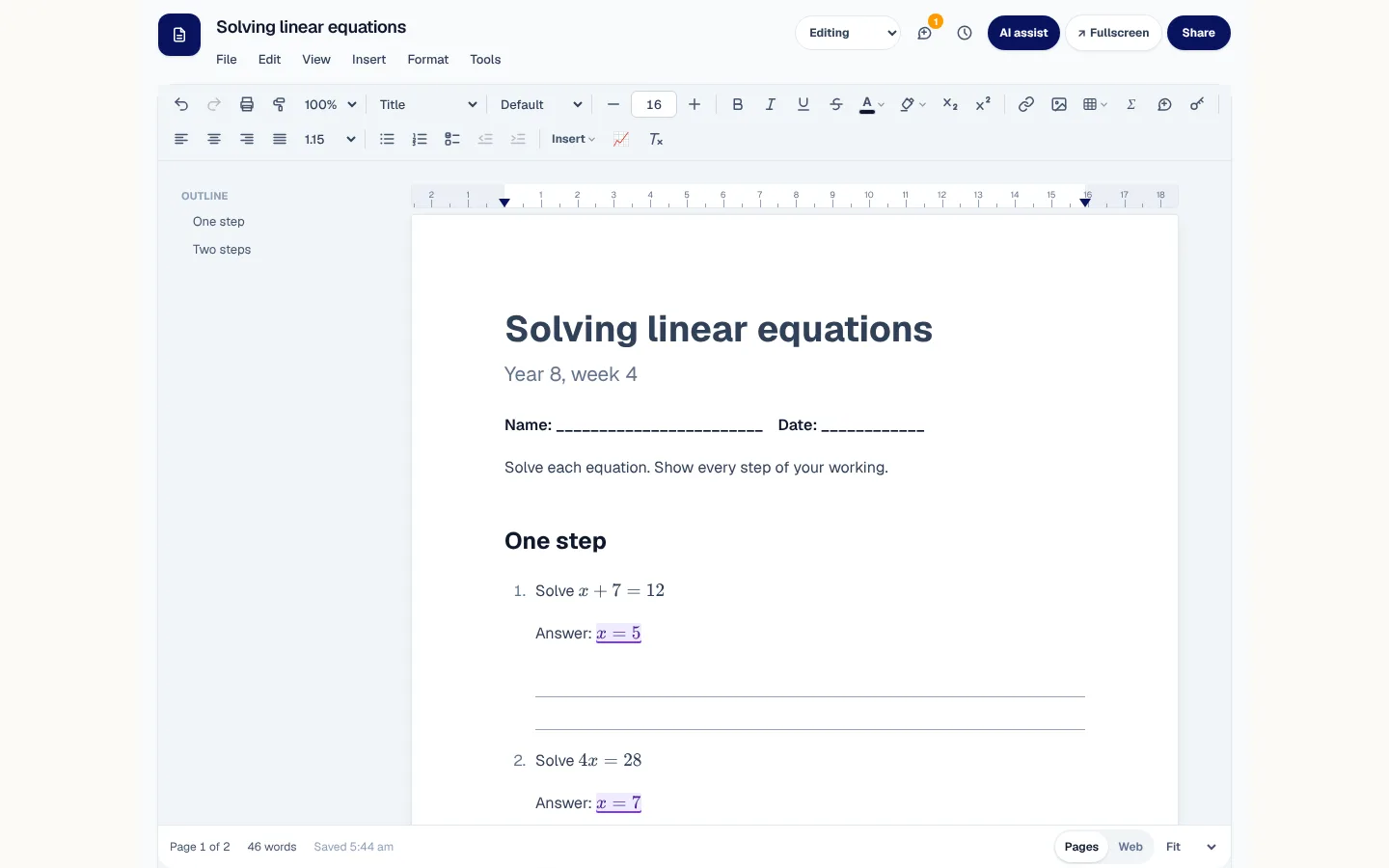Open the 1.15 line spacing dropdown
1389x868 pixels.
330,139
